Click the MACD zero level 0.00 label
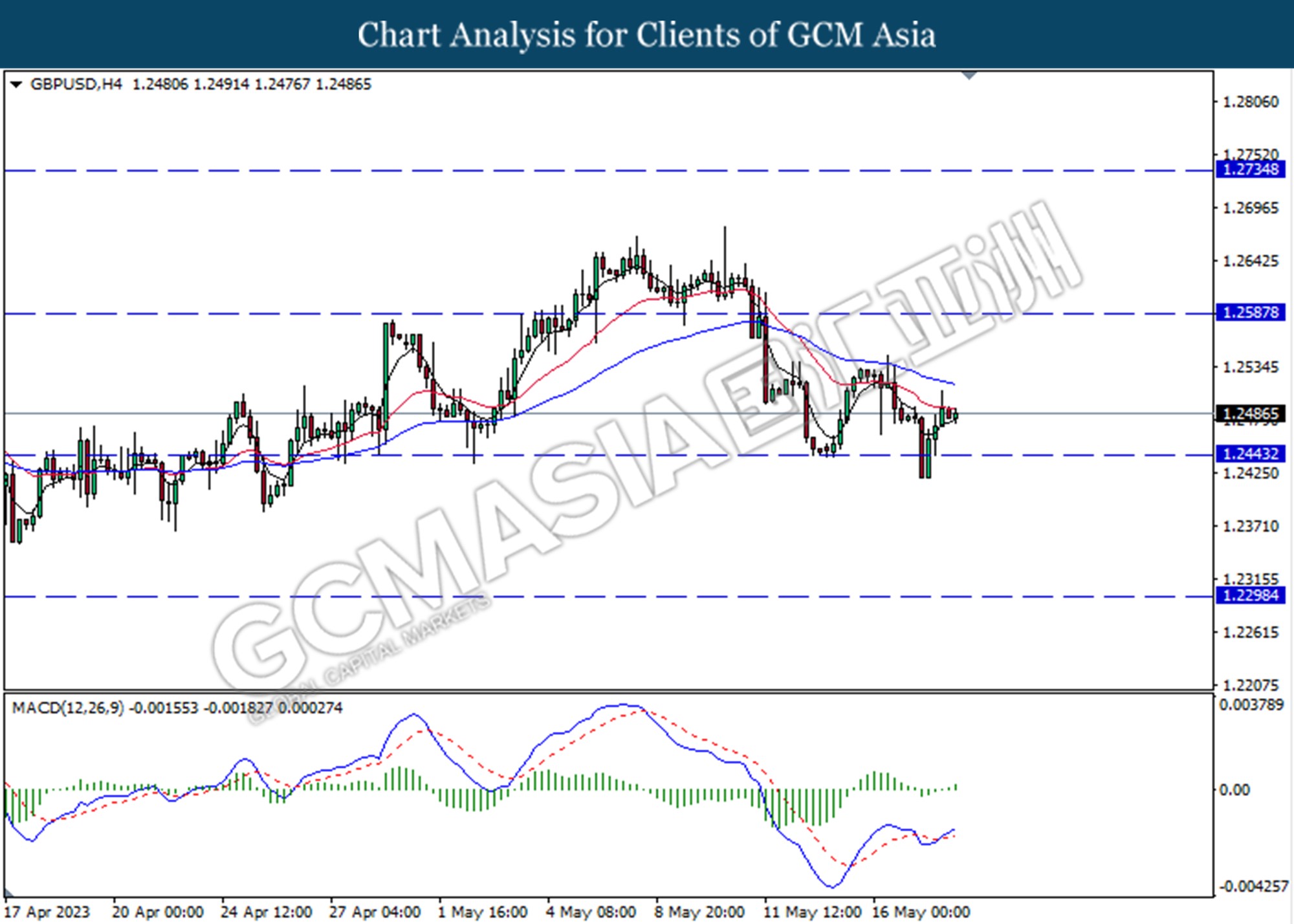 tap(1234, 790)
